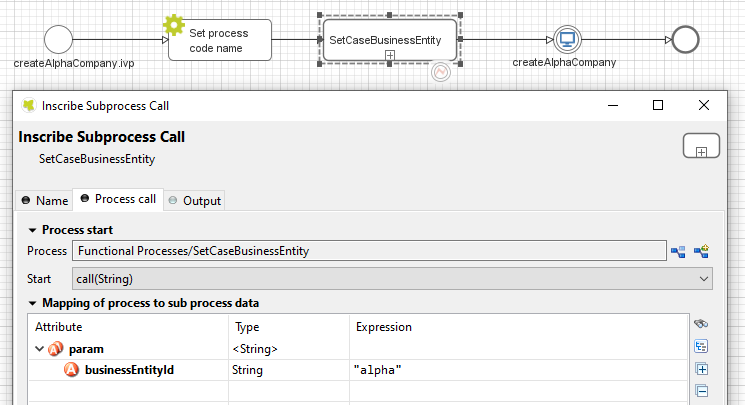Viewport: 745px width, 405px height.
Task: Select the createAlphaCompany.ivp start event circle
Action: (x=58, y=39)
